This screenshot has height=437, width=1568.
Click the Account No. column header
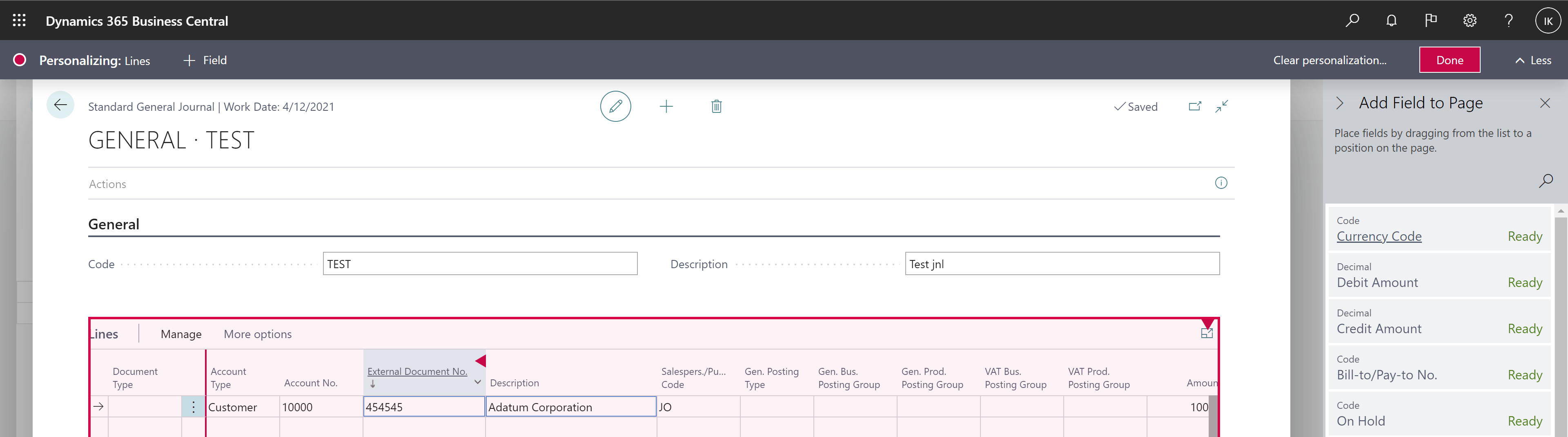tap(310, 383)
